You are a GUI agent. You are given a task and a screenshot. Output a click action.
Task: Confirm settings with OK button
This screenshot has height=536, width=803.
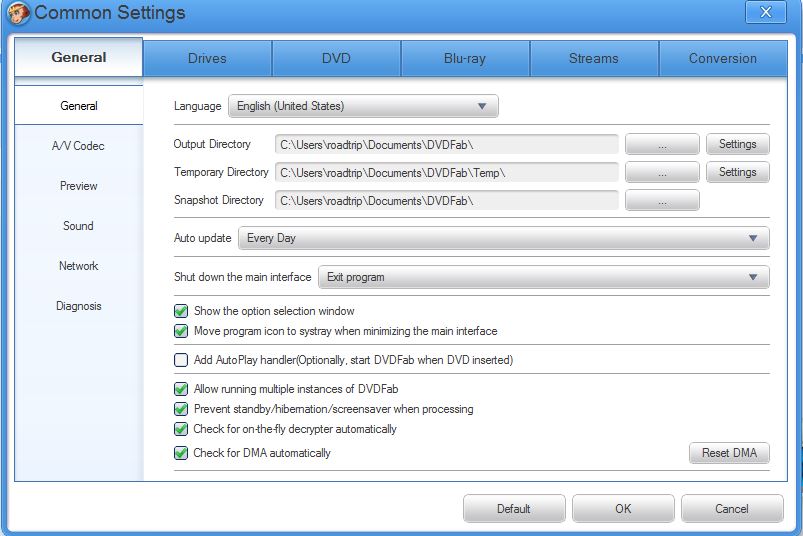pos(623,508)
